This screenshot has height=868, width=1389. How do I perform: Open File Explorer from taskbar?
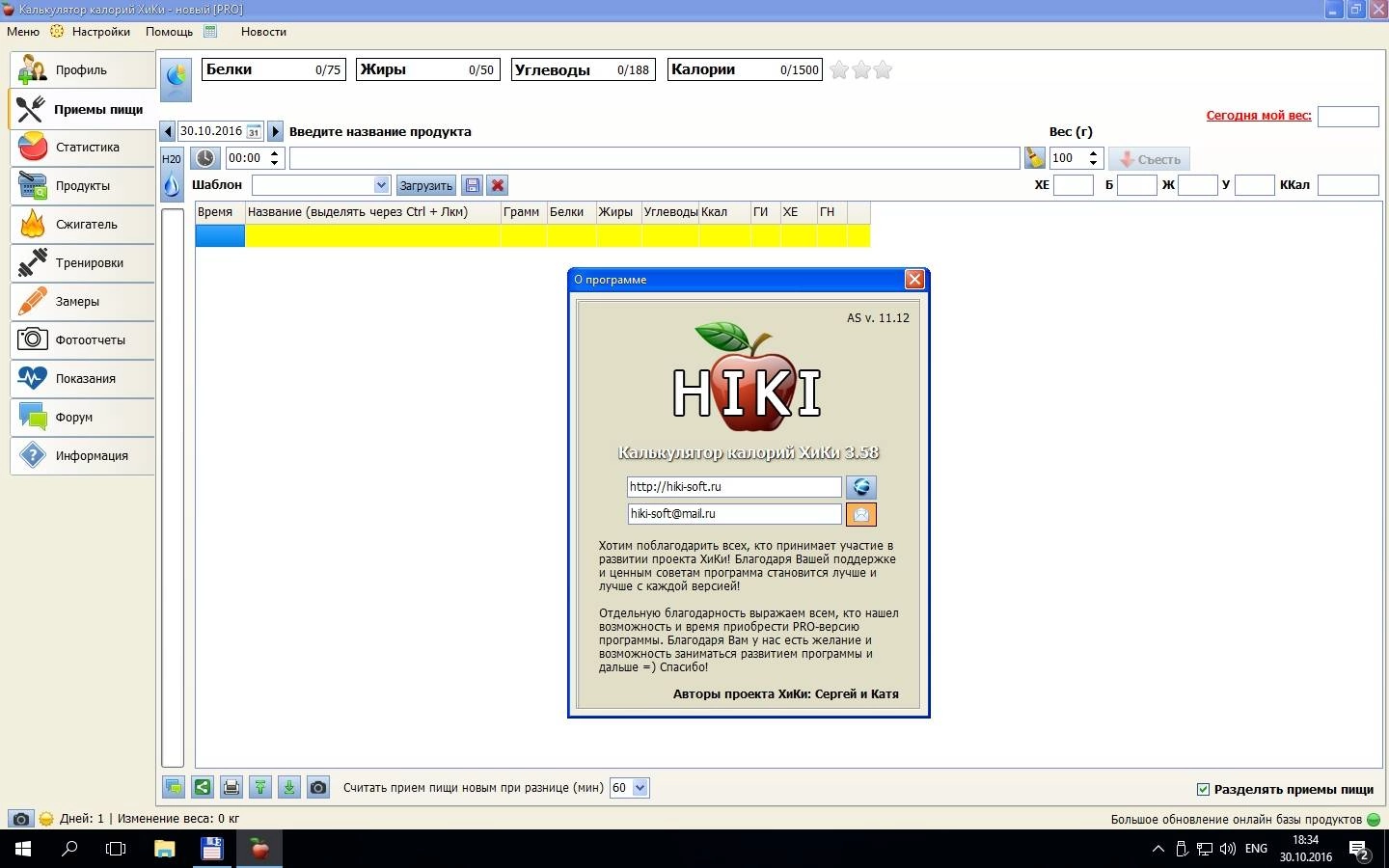(164, 849)
